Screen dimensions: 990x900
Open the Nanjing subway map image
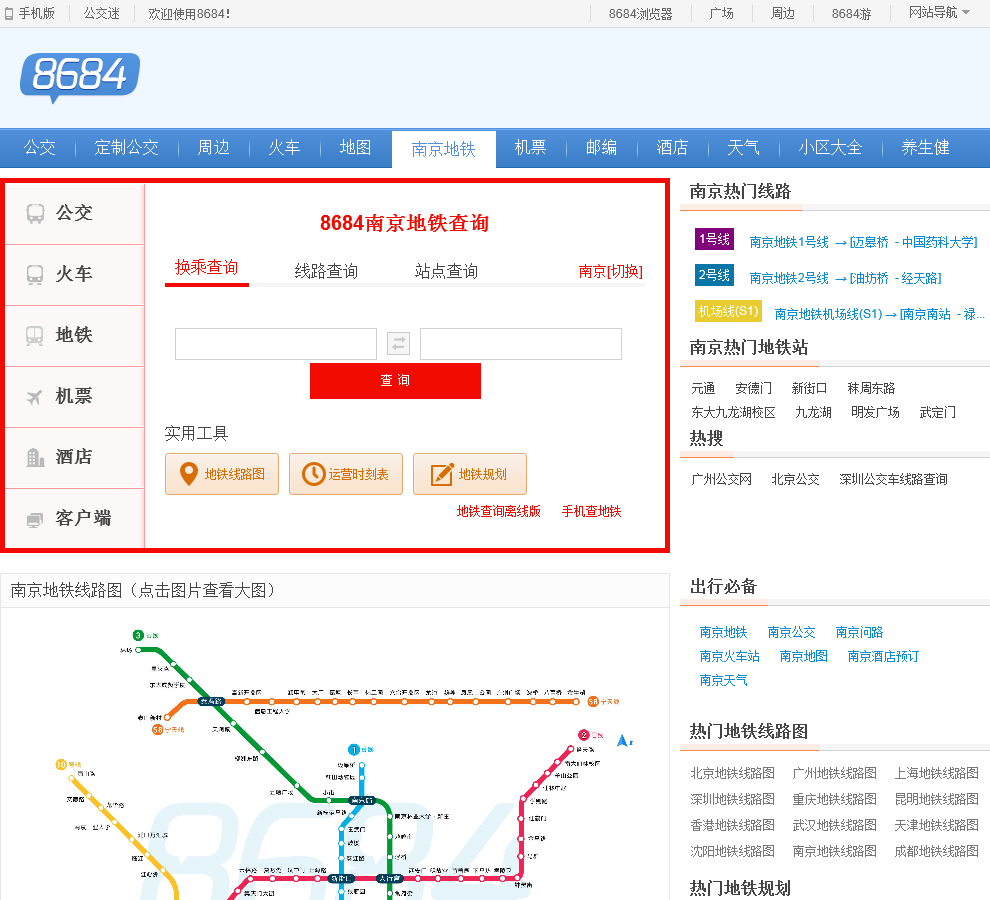[335, 755]
